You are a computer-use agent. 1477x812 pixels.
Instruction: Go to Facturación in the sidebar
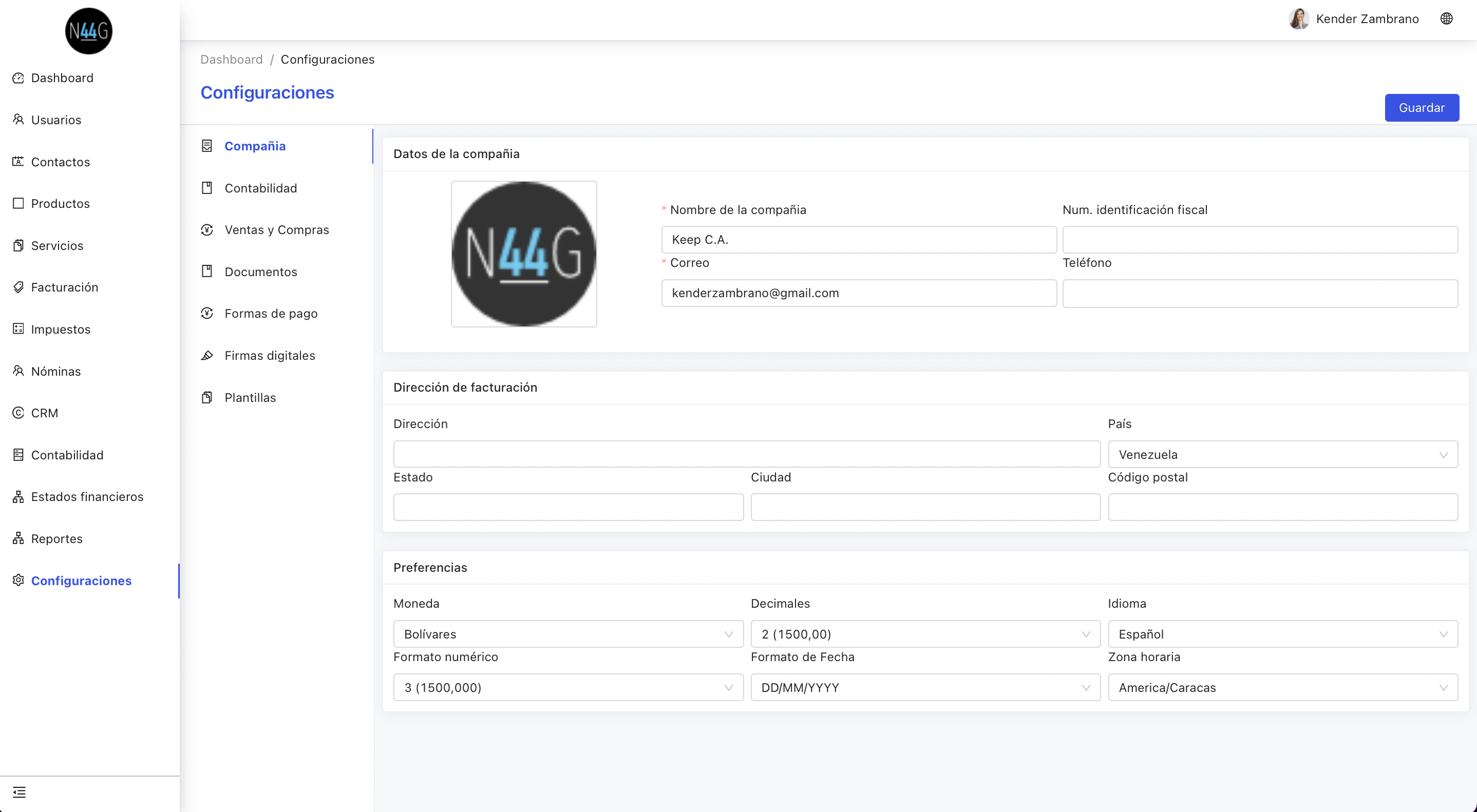(89, 287)
